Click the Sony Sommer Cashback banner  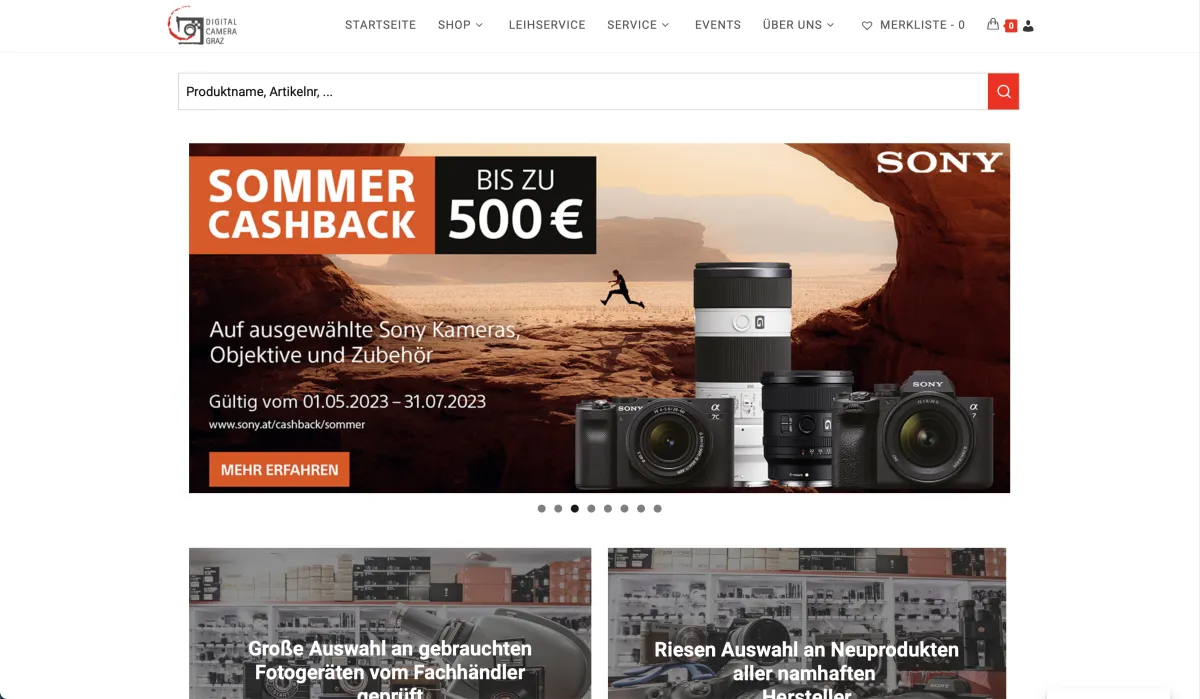click(x=599, y=318)
